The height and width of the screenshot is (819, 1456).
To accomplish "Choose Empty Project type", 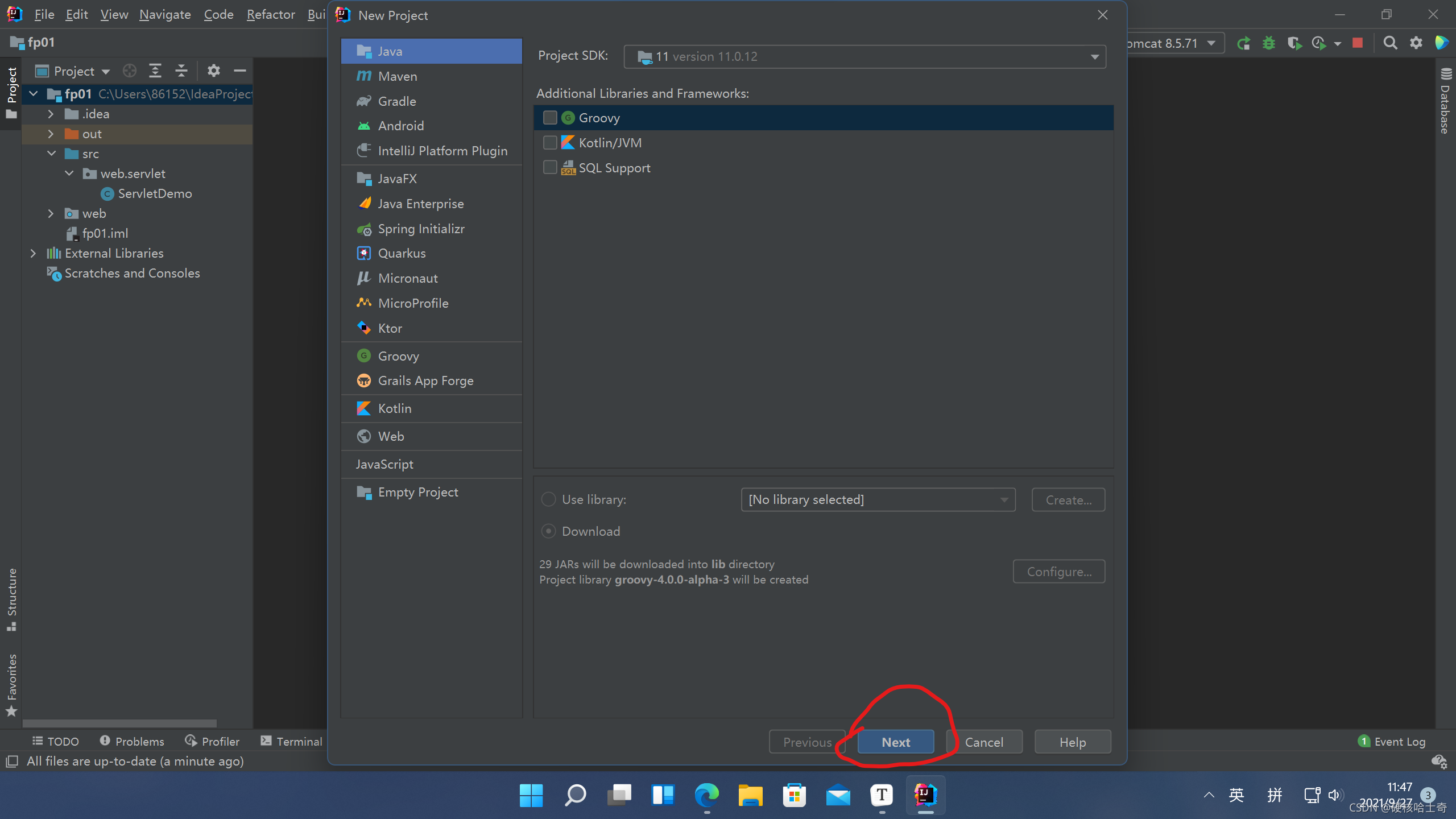I will pos(431,492).
